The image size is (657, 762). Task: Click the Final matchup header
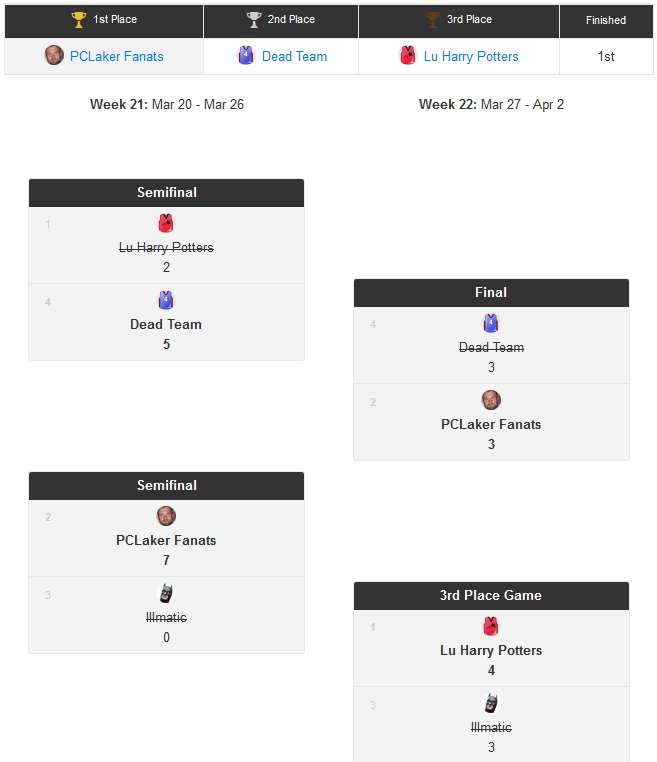point(491,293)
